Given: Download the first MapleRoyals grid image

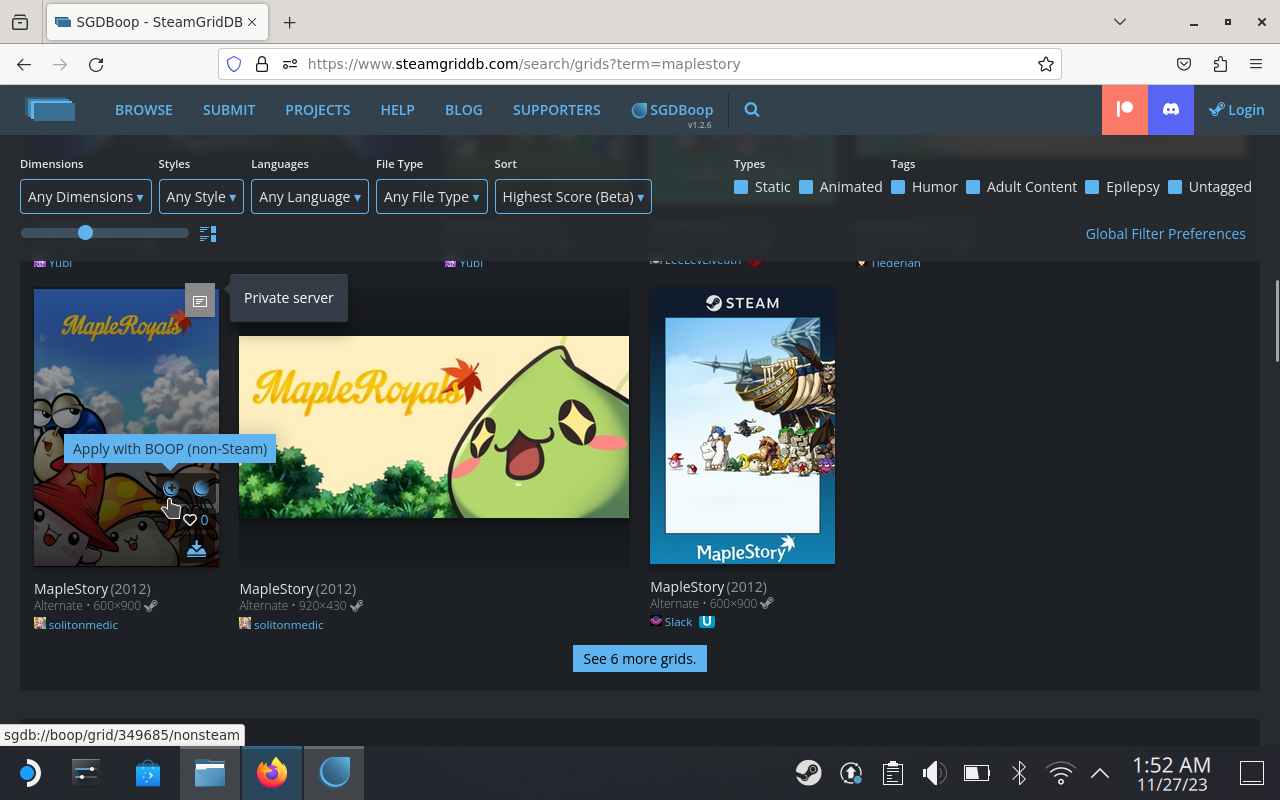Looking at the screenshot, I should [x=196, y=548].
